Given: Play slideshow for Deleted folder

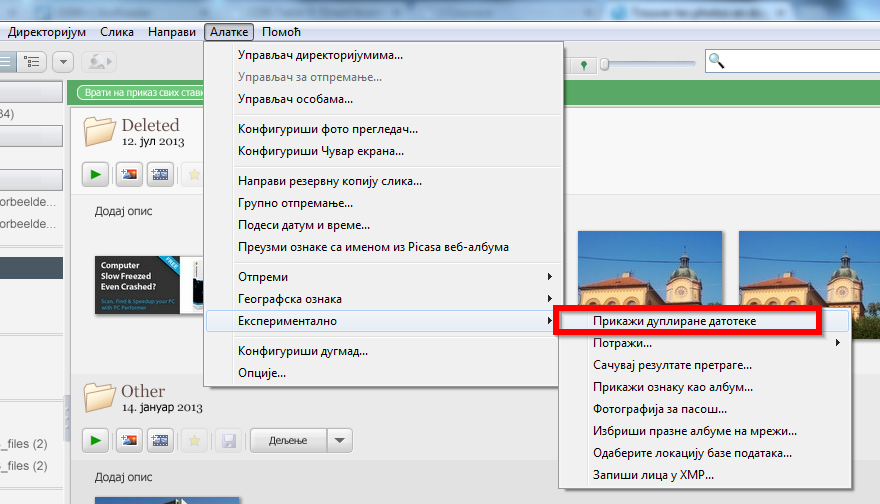Looking at the screenshot, I should click(x=95, y=175).
